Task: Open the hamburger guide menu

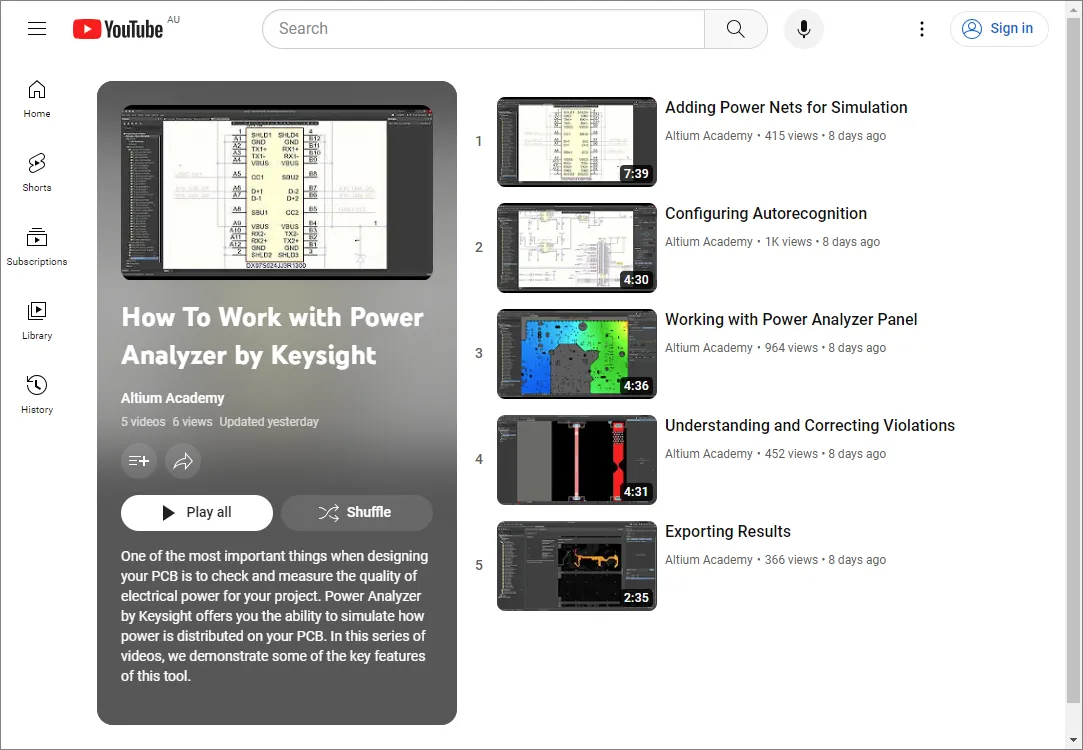Action: click(x=37, y=28)
